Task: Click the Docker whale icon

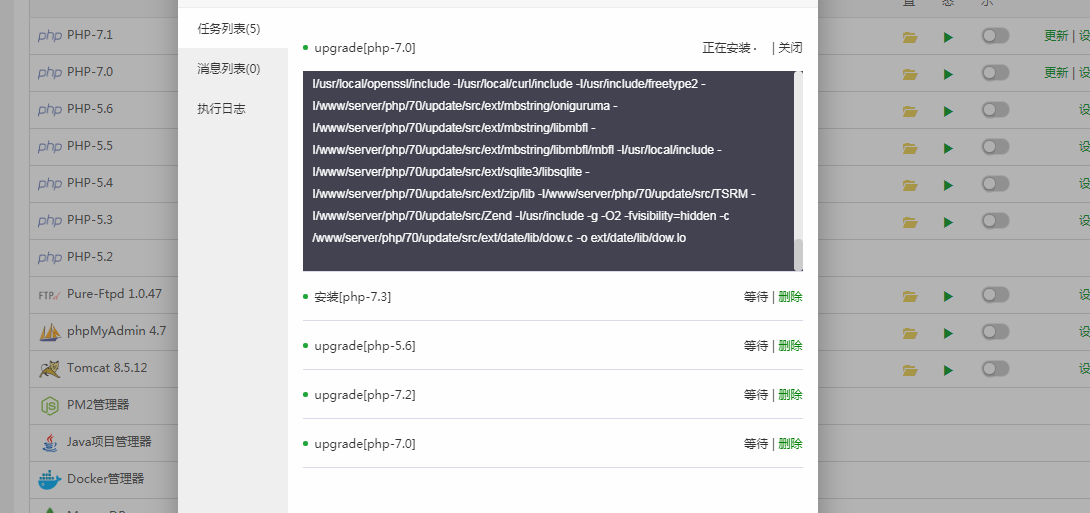Action: (50, 479)
